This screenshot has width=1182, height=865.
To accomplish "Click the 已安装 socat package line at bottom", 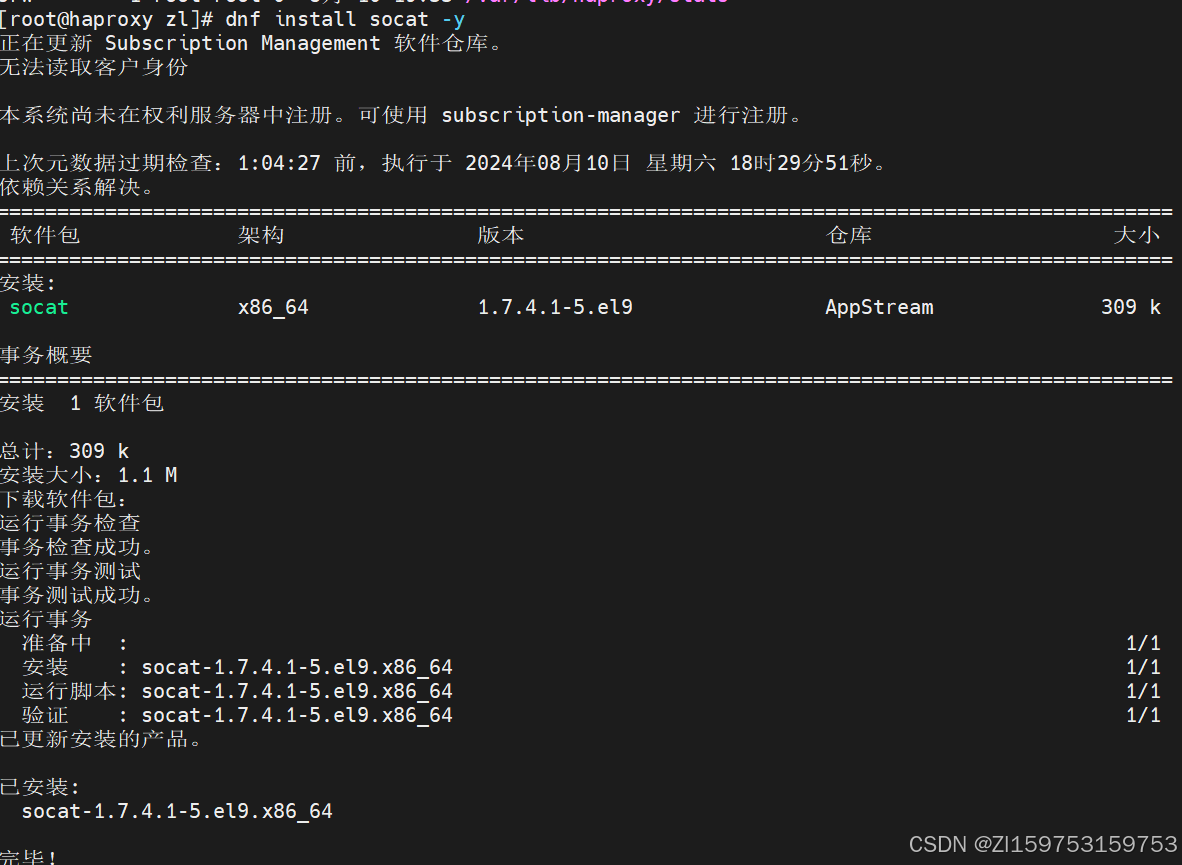I will click(x=177, y=811).
